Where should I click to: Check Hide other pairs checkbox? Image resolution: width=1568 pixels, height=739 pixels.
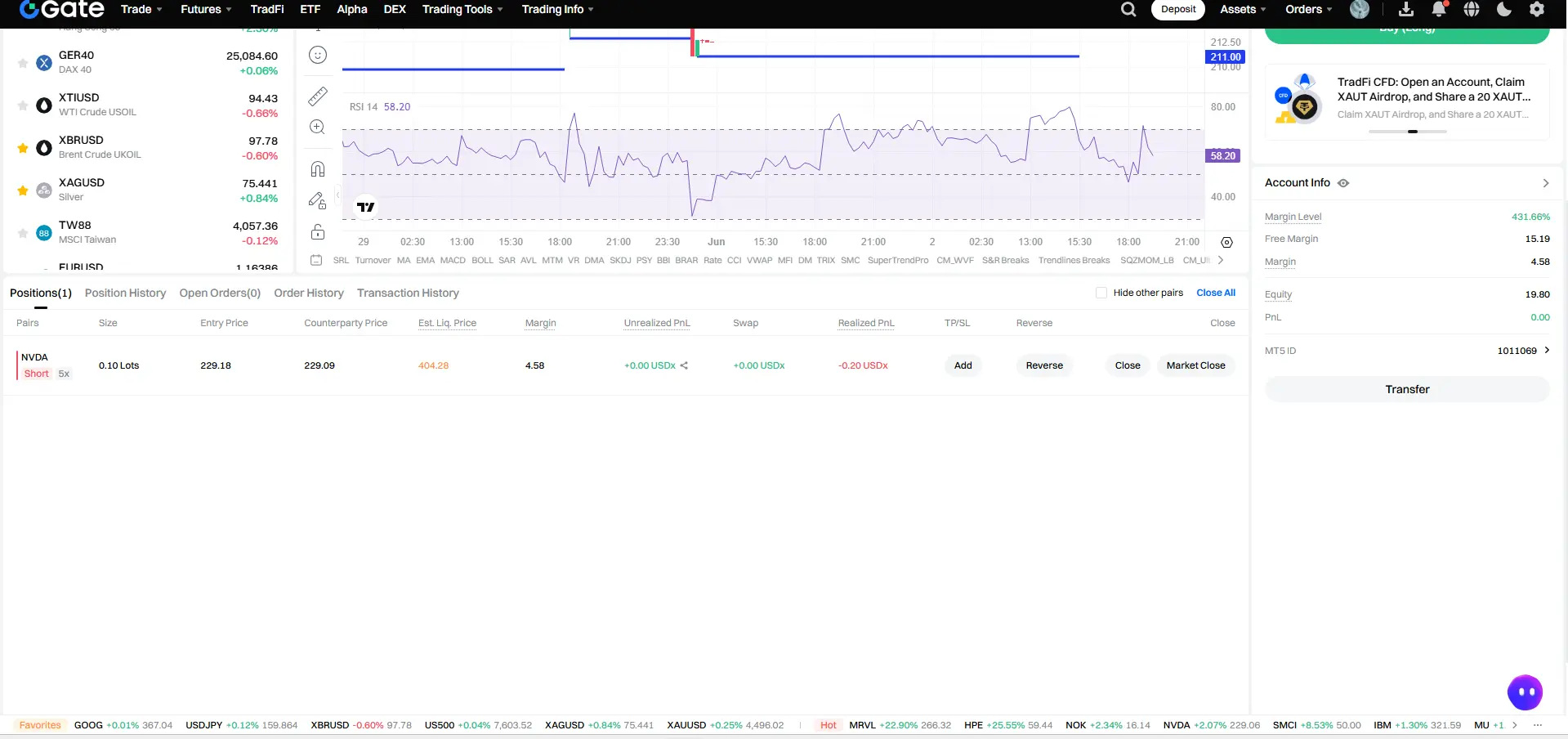[x=1101, y=293]
